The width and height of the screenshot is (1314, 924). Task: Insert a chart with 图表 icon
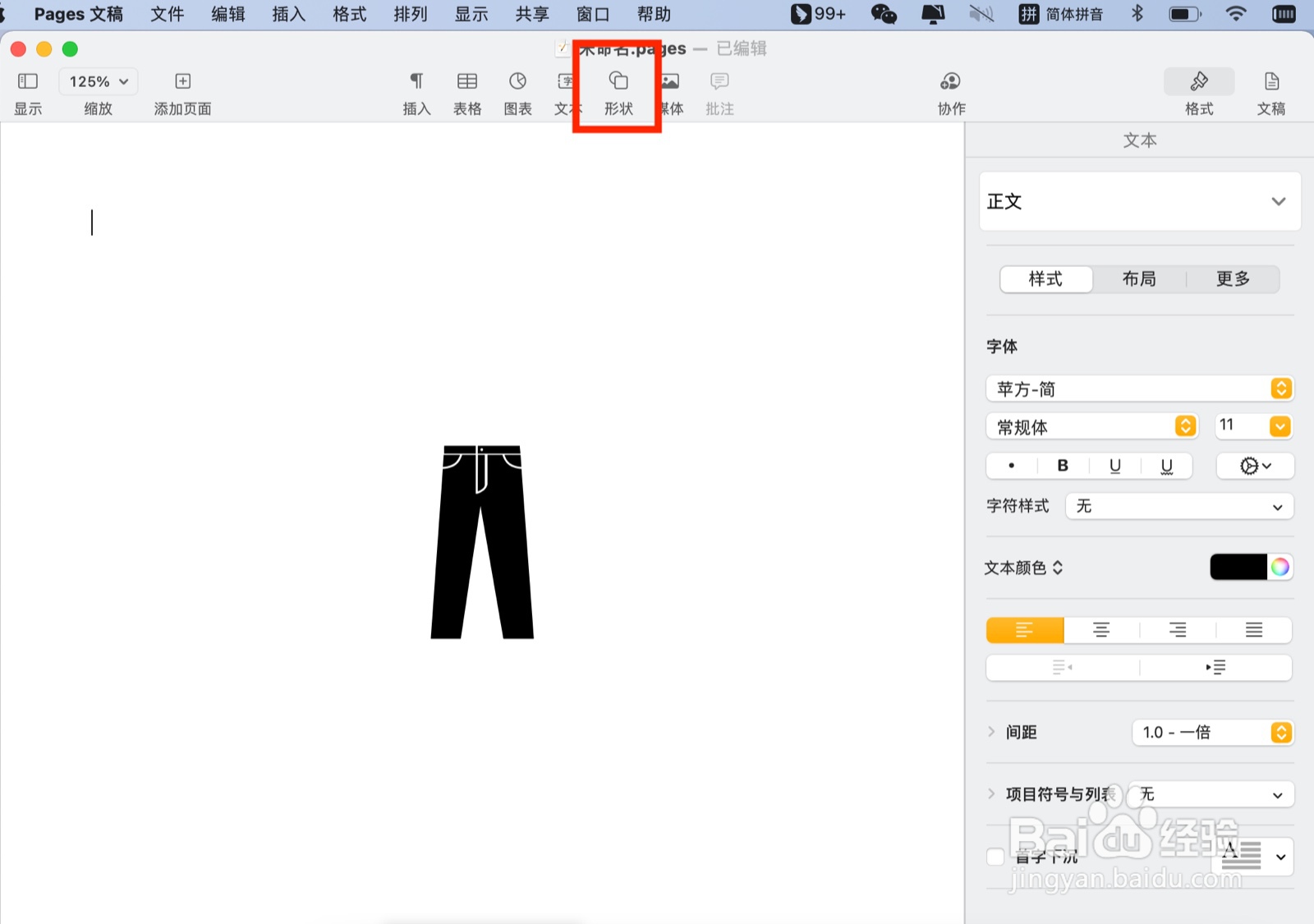517,81
